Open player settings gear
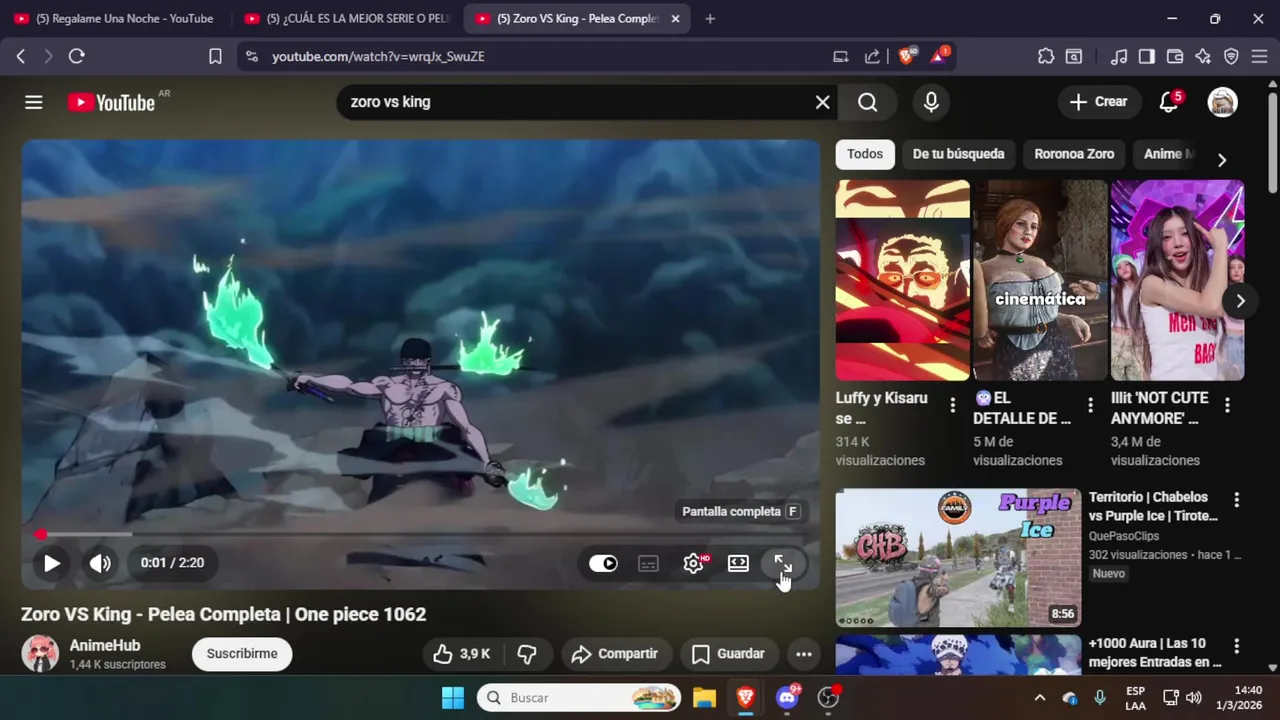1280x720 pixels. pyautogui.click(x=694, y=564)
